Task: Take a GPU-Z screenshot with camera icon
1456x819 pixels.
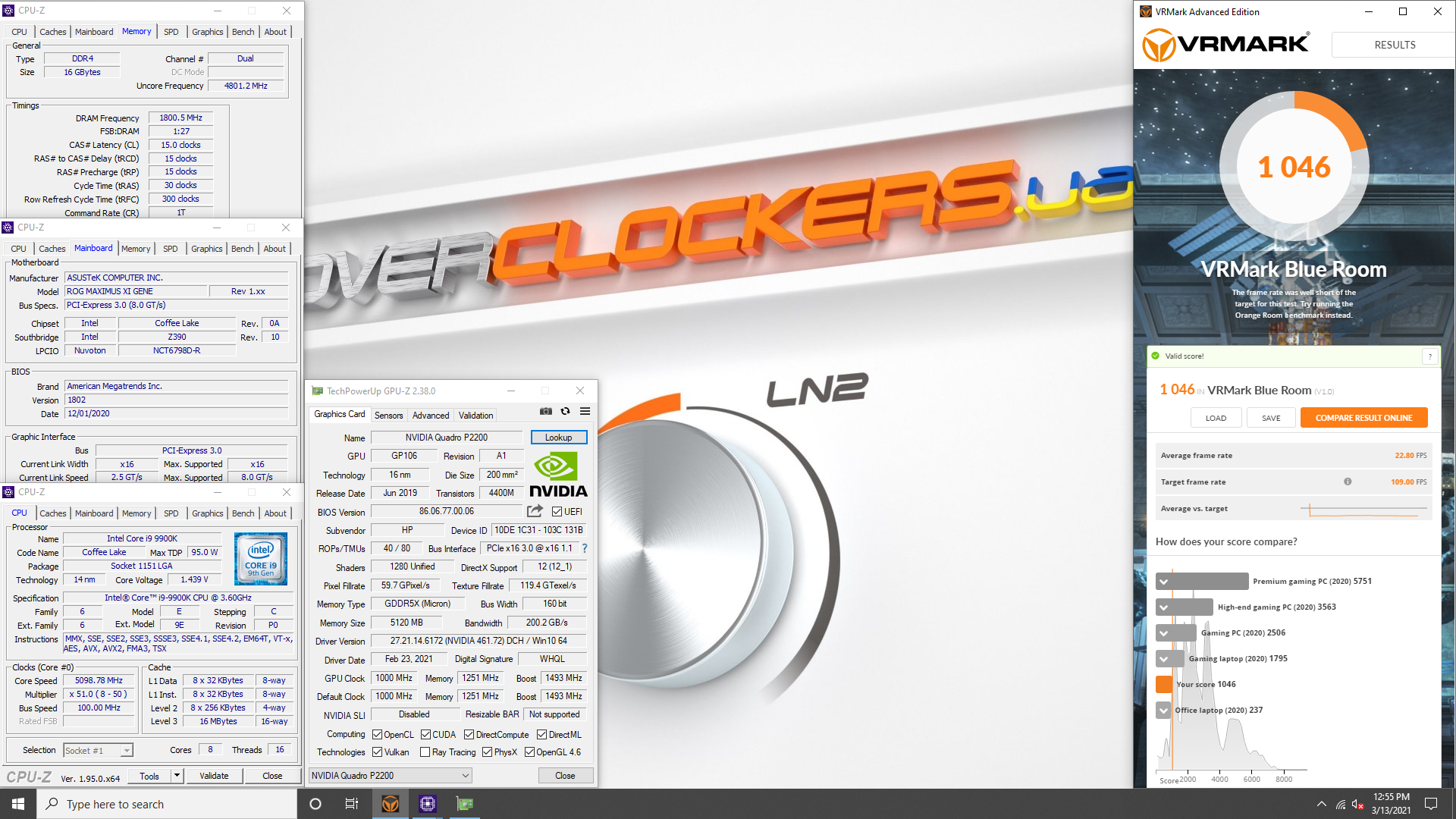Action: point(546,411)
